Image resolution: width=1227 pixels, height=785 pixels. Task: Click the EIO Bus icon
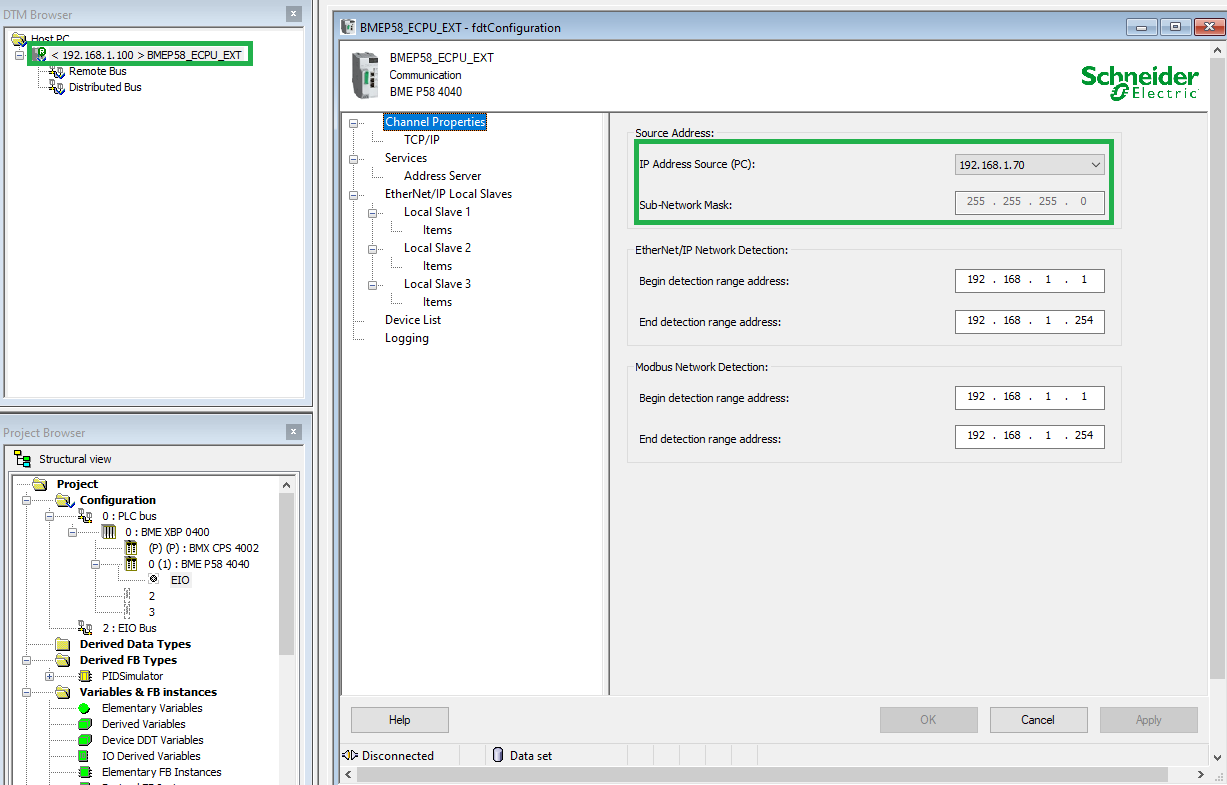pos(85,628)
